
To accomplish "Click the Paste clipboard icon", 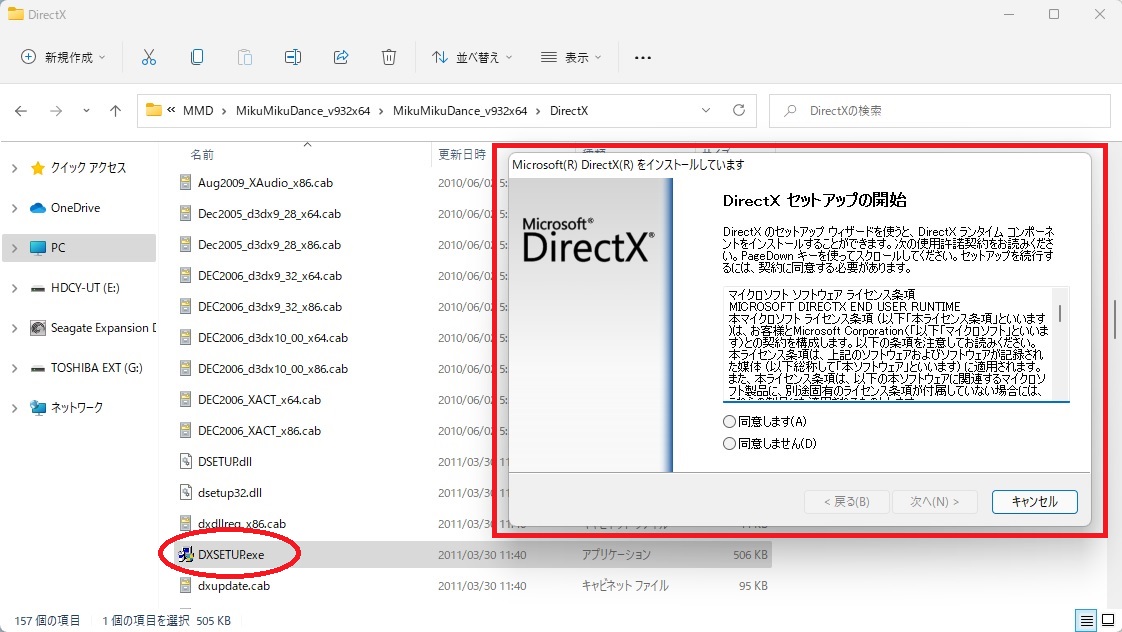I will [245, 57].
